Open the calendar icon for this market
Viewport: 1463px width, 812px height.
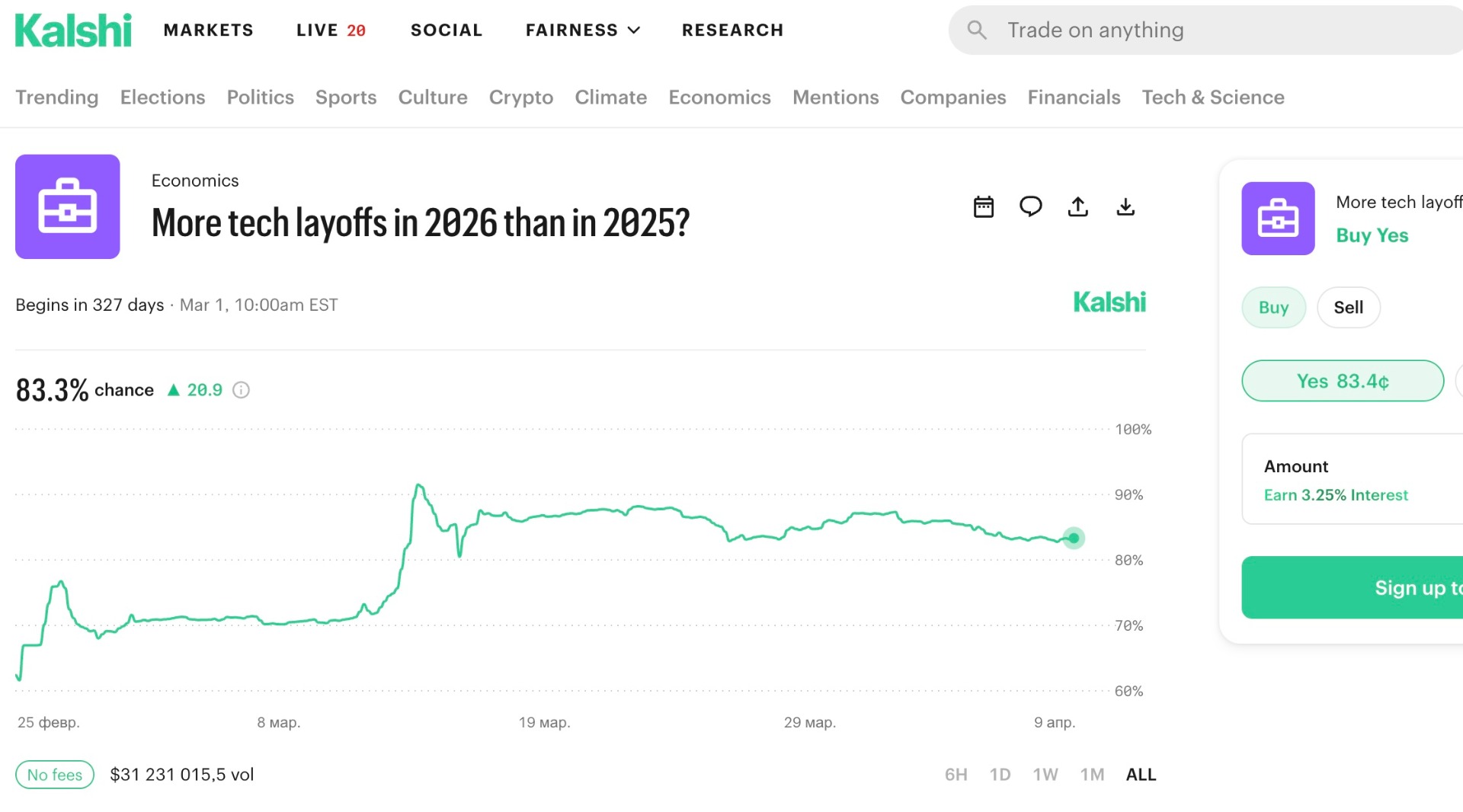pos(984,206)
